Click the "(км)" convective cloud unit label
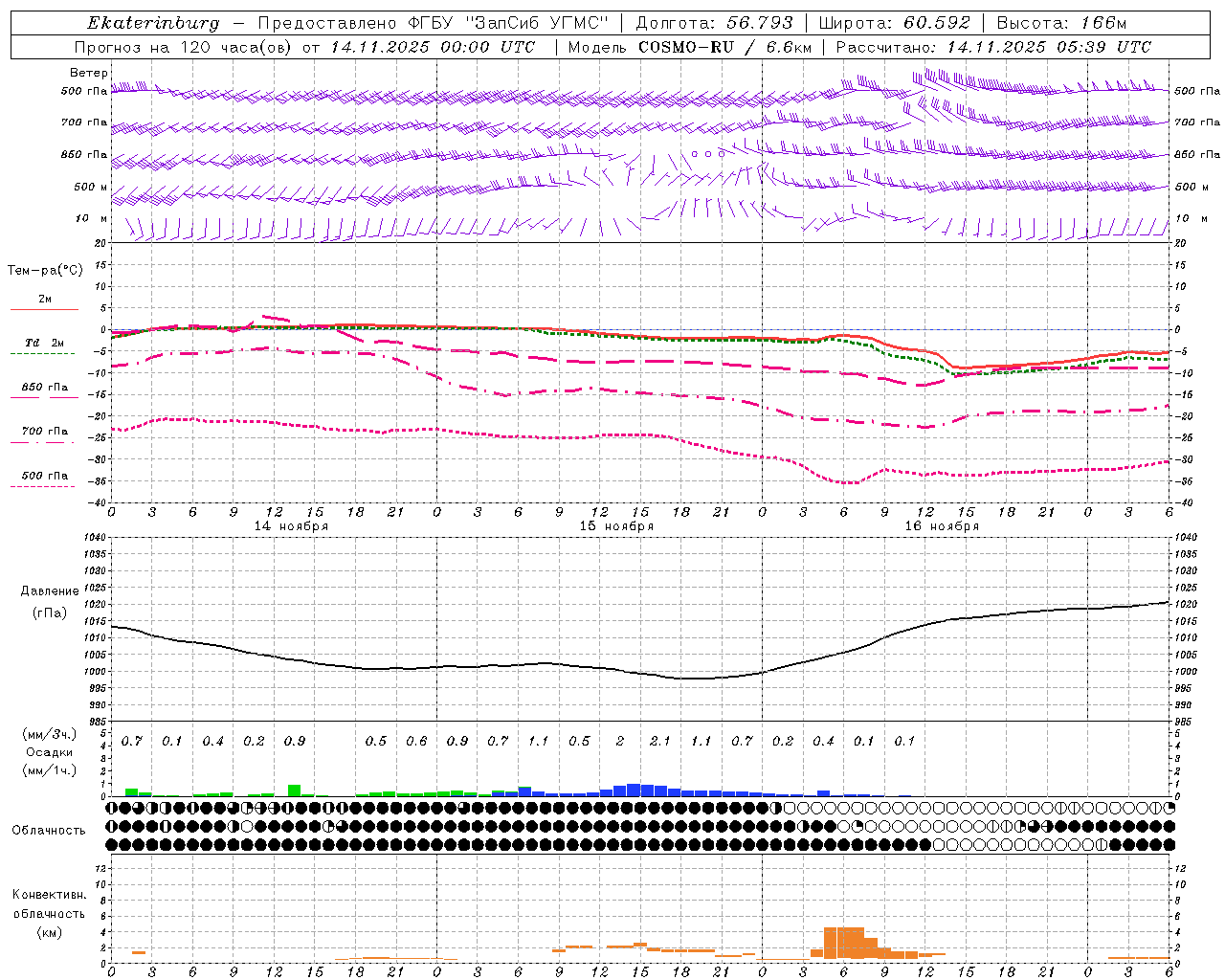The height and width of the screenshot is (980, 1225). (x=50, y=932)
